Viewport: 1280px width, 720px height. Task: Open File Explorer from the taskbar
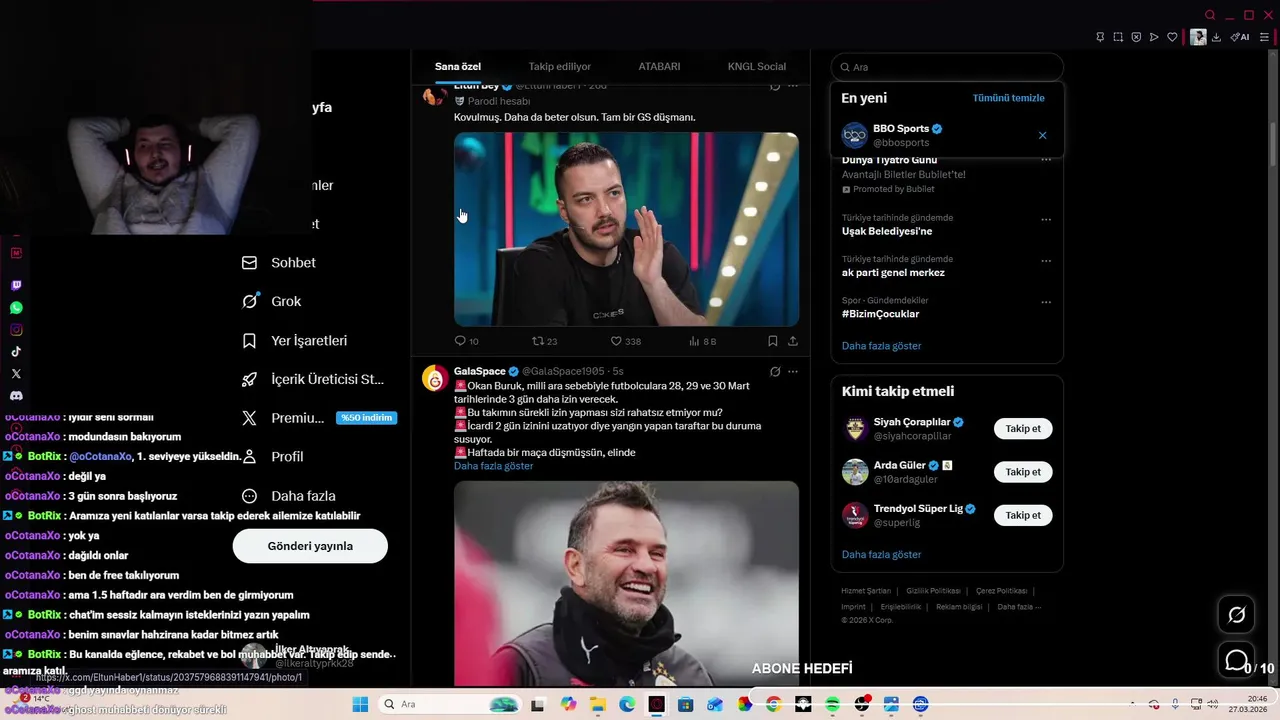tap(597, 704)
